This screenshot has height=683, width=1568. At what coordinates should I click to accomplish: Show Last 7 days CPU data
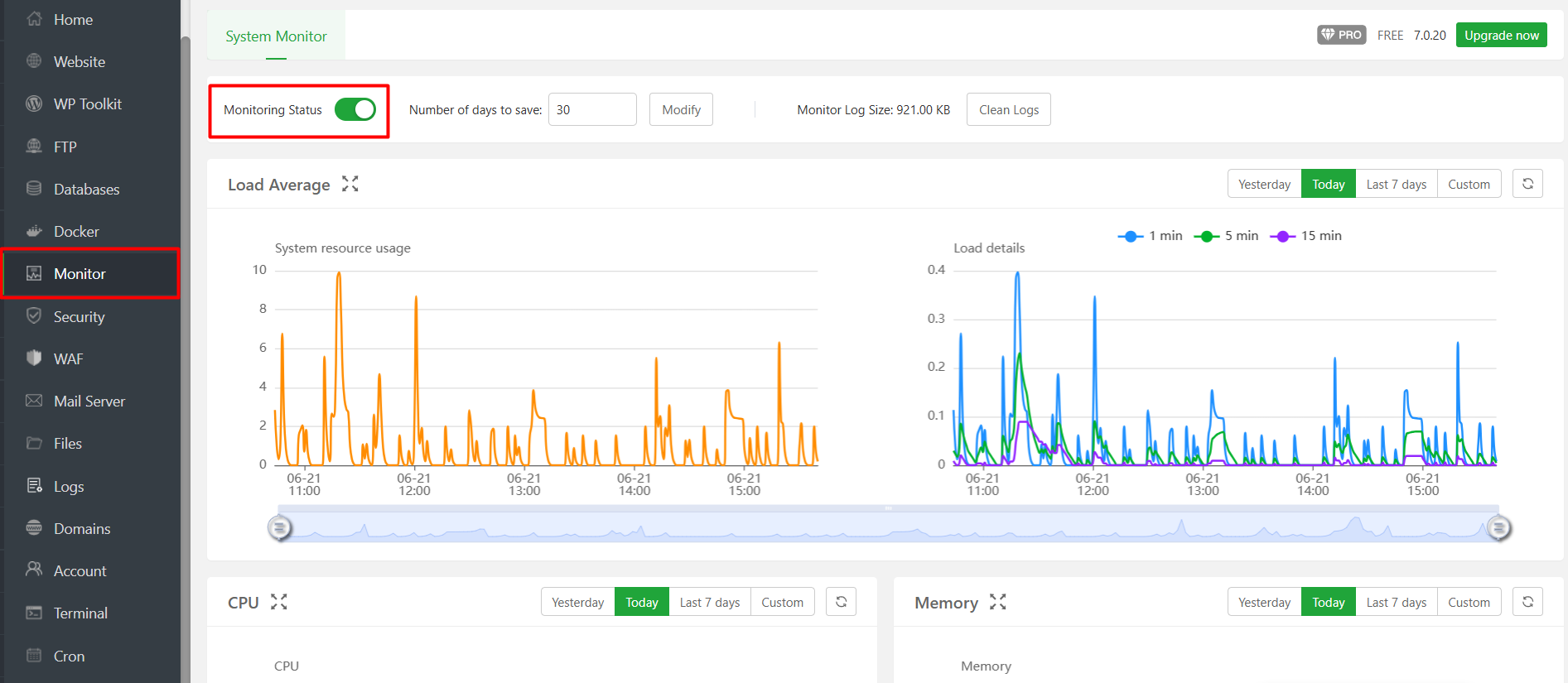click(x=709, y=602)
